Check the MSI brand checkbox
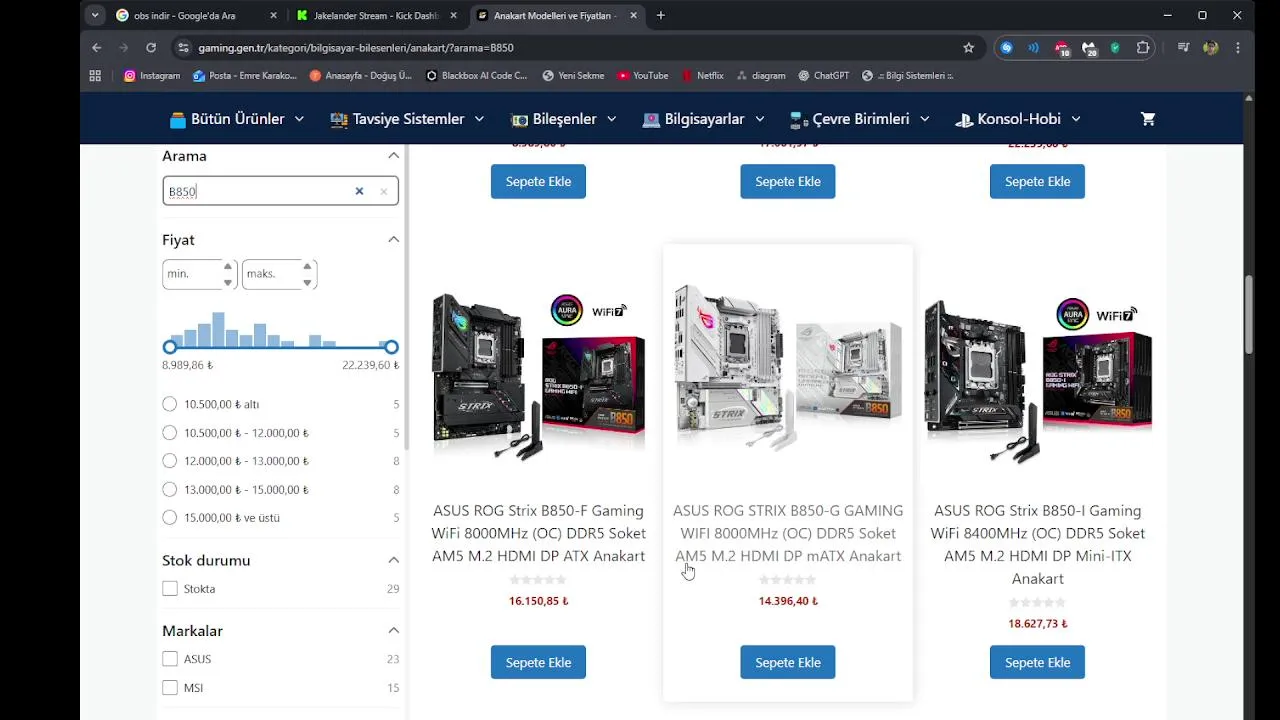 tap(170, 688)
